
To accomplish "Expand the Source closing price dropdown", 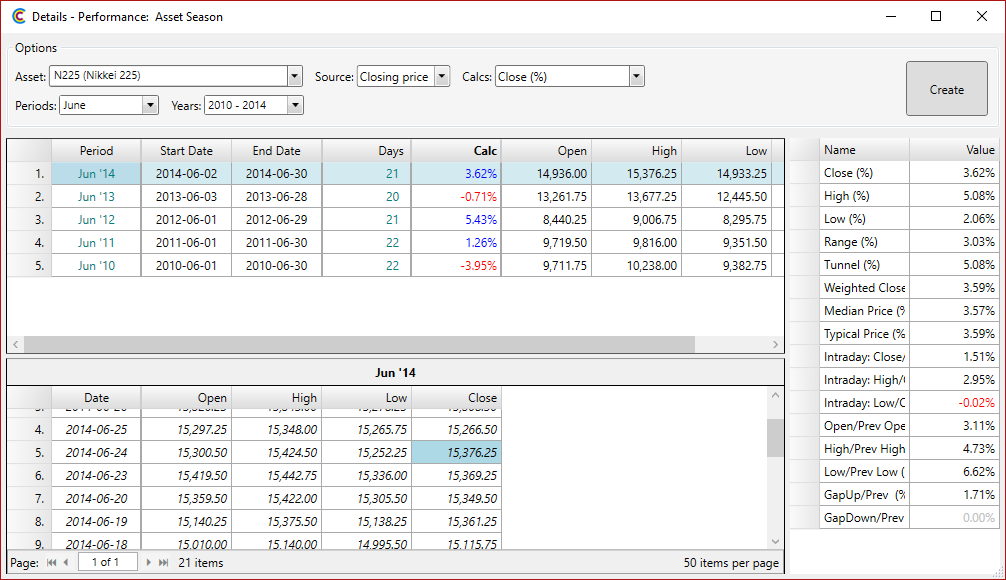I will click(x=441, y=77).
